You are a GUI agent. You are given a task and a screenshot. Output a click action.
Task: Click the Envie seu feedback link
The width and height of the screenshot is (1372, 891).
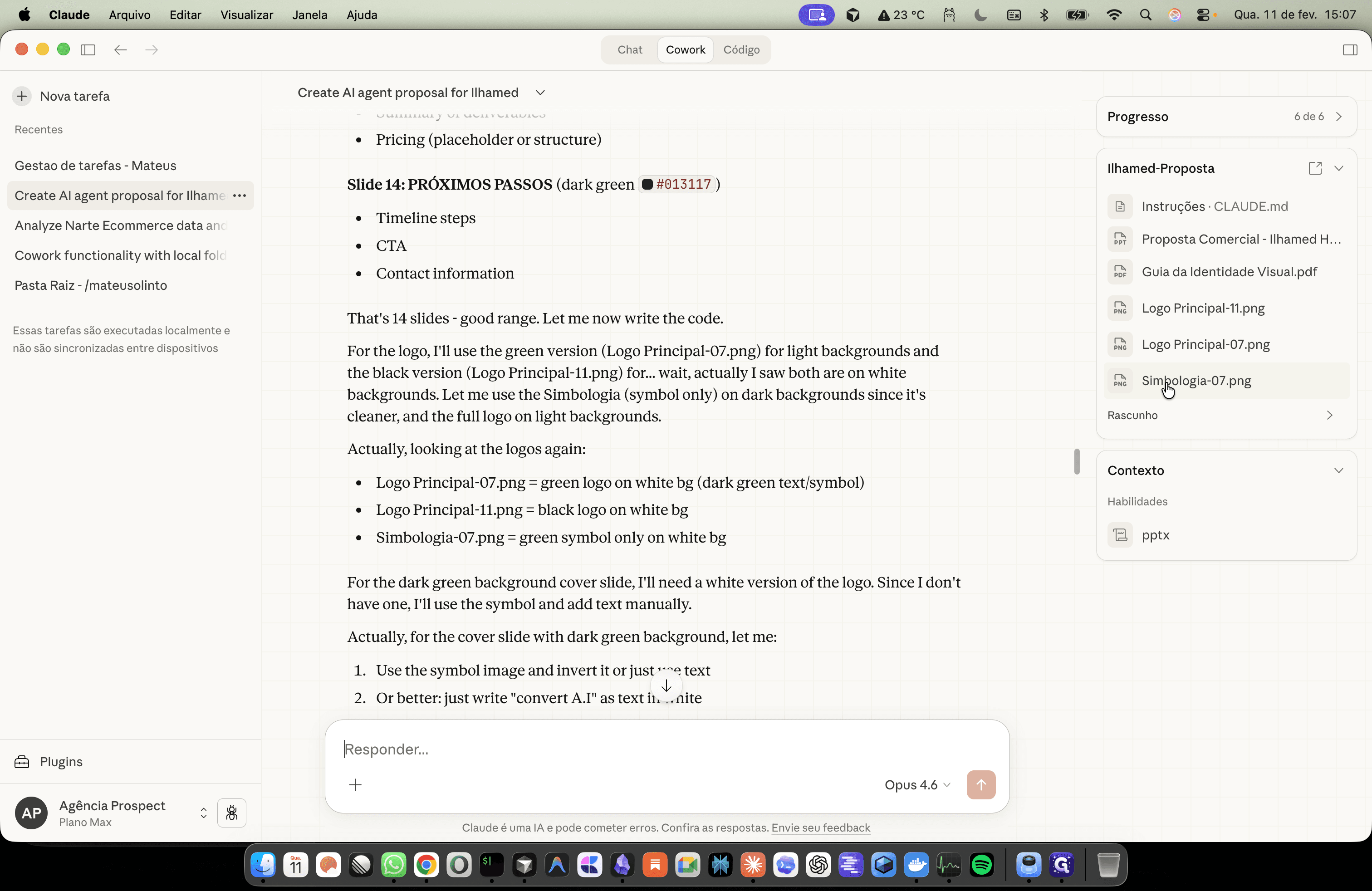[821, 827]
